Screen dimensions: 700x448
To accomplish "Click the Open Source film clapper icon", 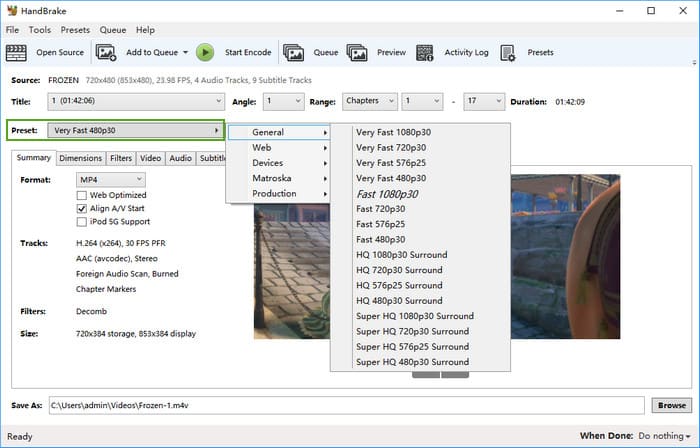I will point(16,53).
